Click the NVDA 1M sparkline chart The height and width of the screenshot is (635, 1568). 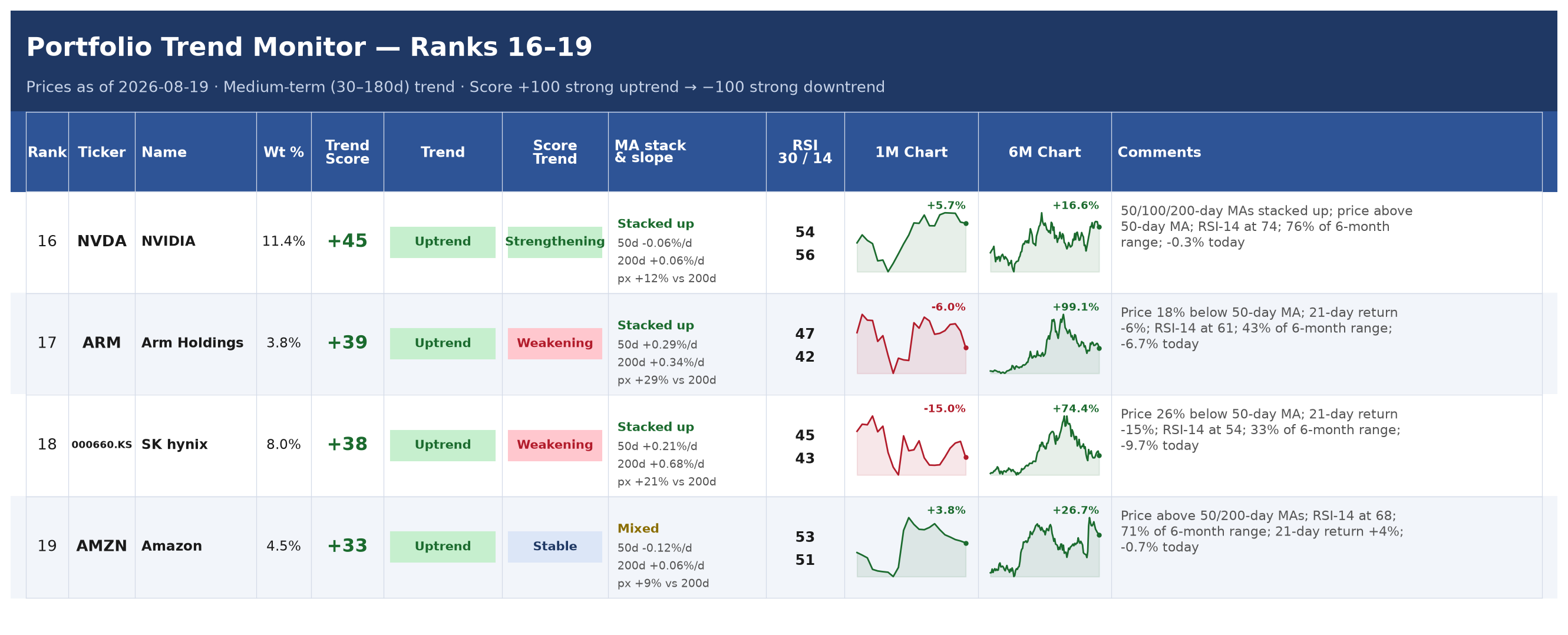coord(911,242)
